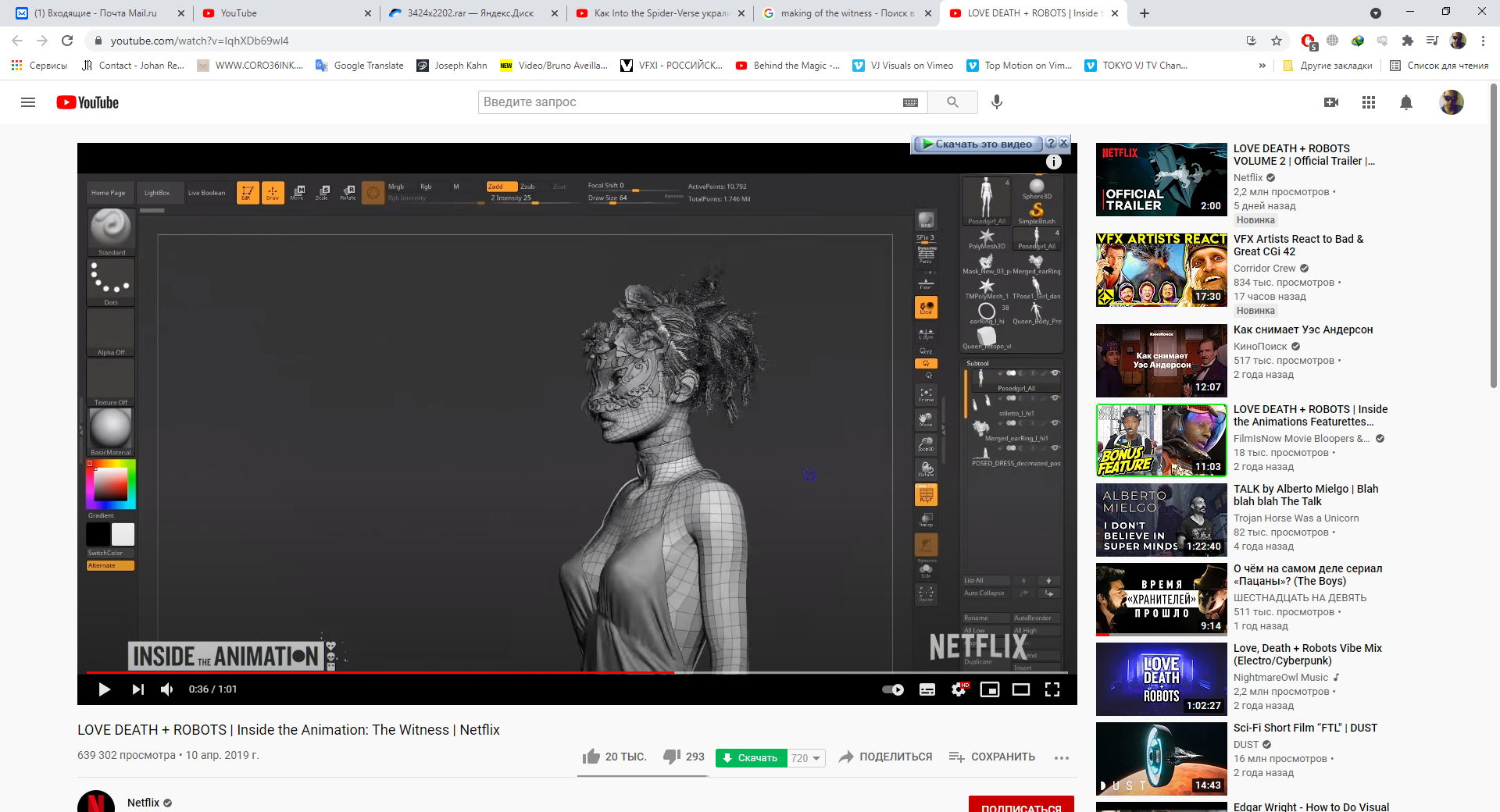This screenshot has height=812, width=1500.
Task: Click the magnifier search button
Action: pos(952,102)
